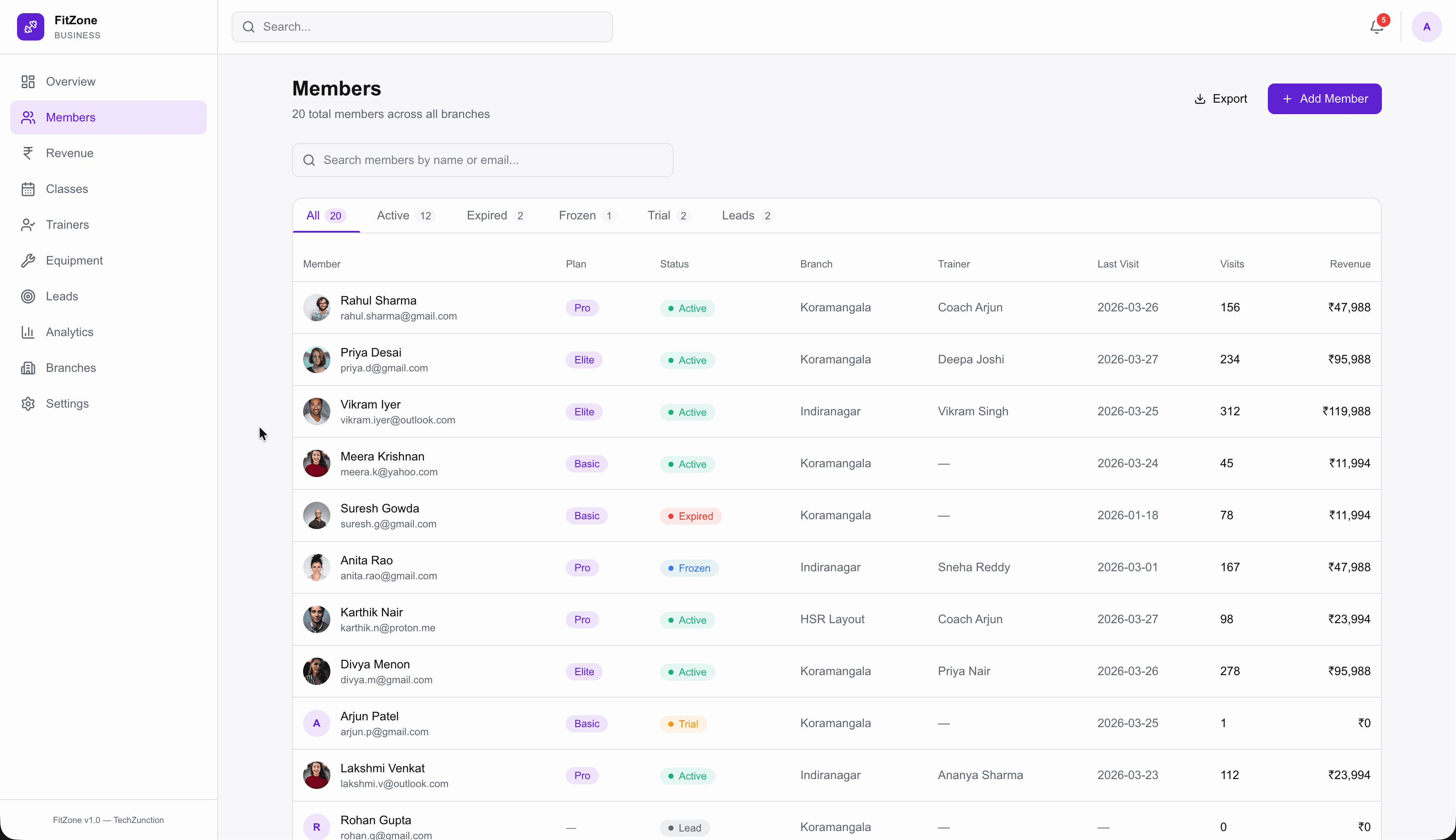Screen dimensions: 1456x840
Task: Open the Classes section
Action: coord(67,189)
